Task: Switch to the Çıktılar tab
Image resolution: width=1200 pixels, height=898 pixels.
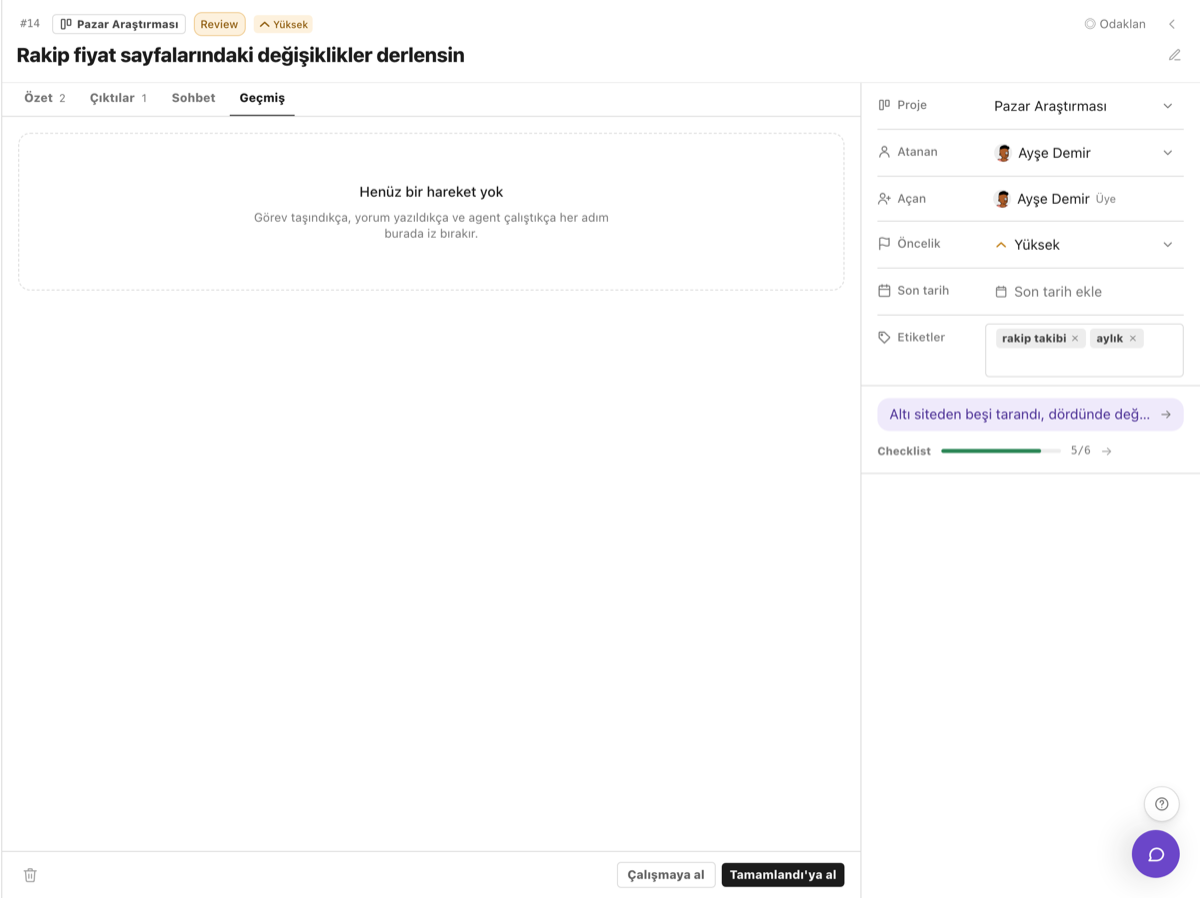Action: pos(118,98)
